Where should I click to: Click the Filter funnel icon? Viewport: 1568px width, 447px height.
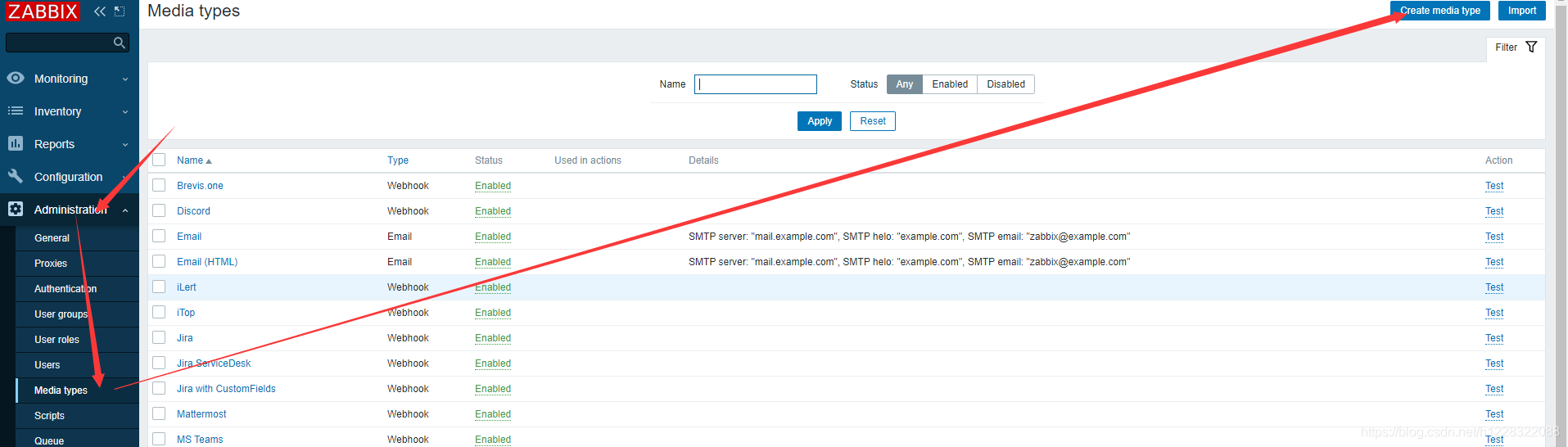1531,47
